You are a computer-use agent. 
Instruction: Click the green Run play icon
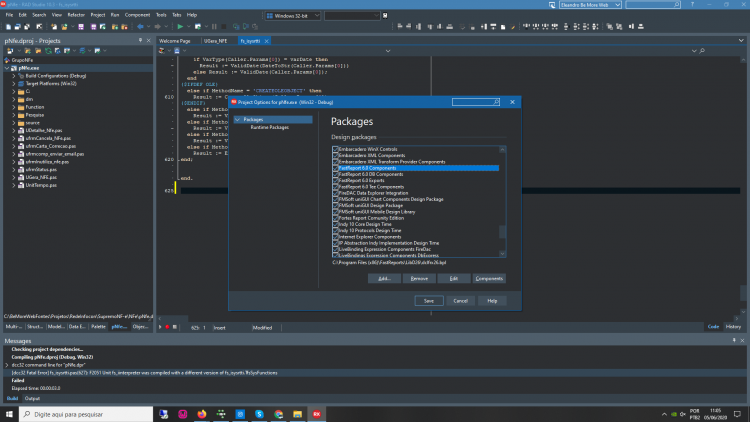[180, 27]
